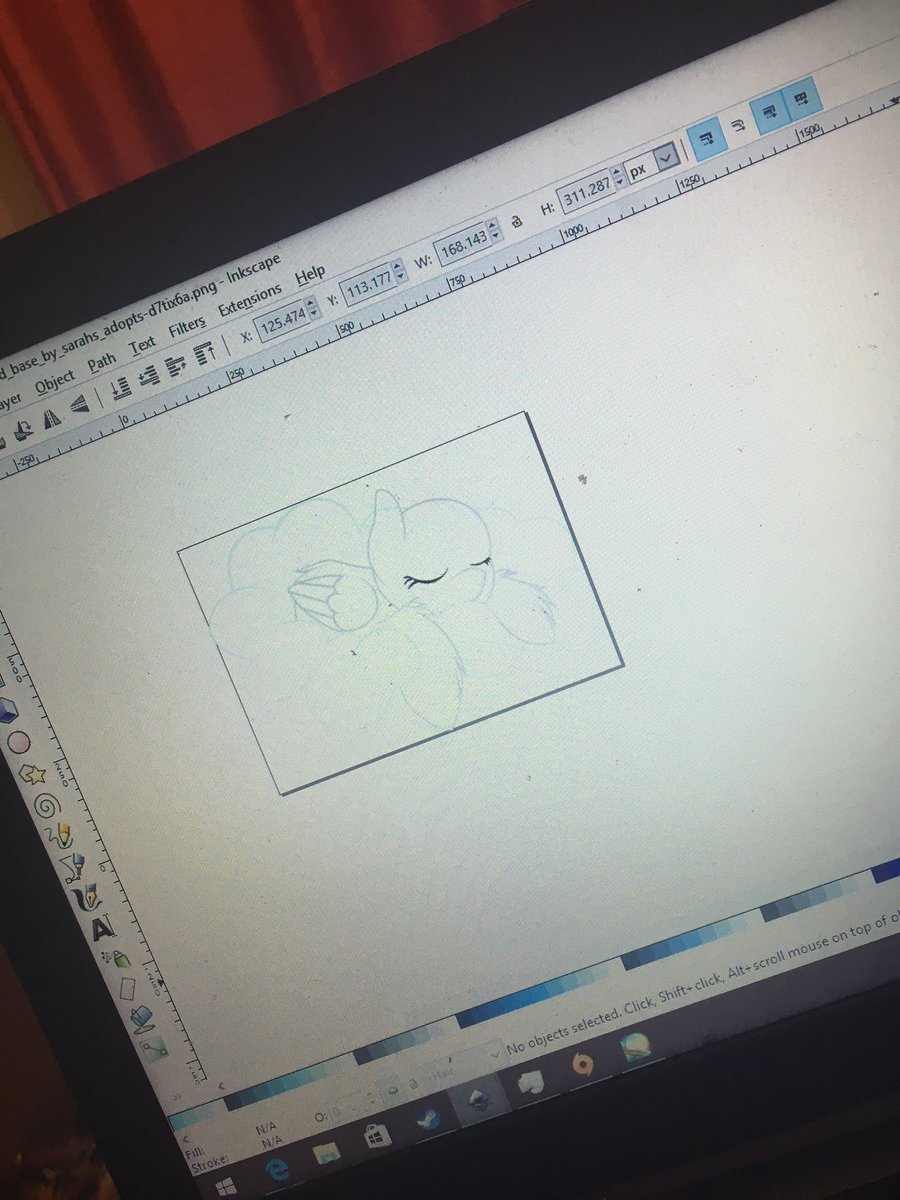Screen dimensions: 900x1200
Task: Click the Fill N/A indicator
Action: click(266, 1128)
